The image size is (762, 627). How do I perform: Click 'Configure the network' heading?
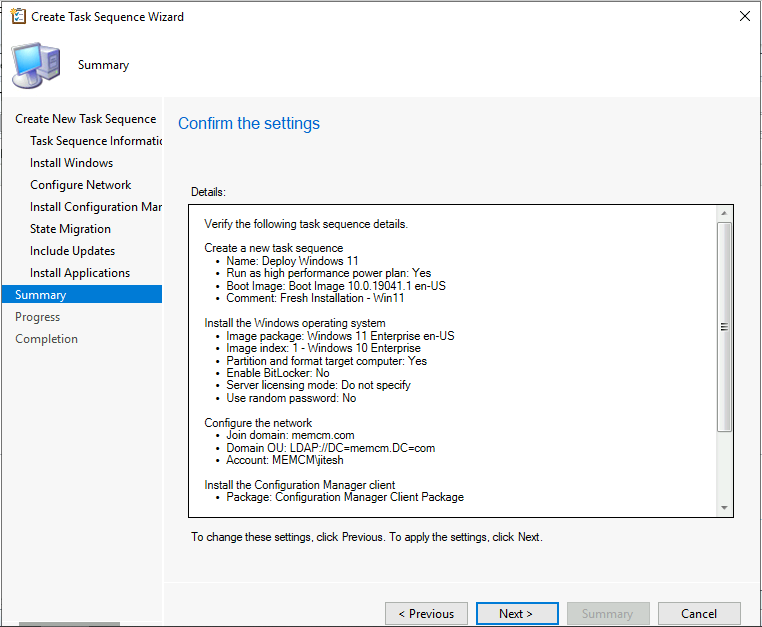(x=258, y=423)
